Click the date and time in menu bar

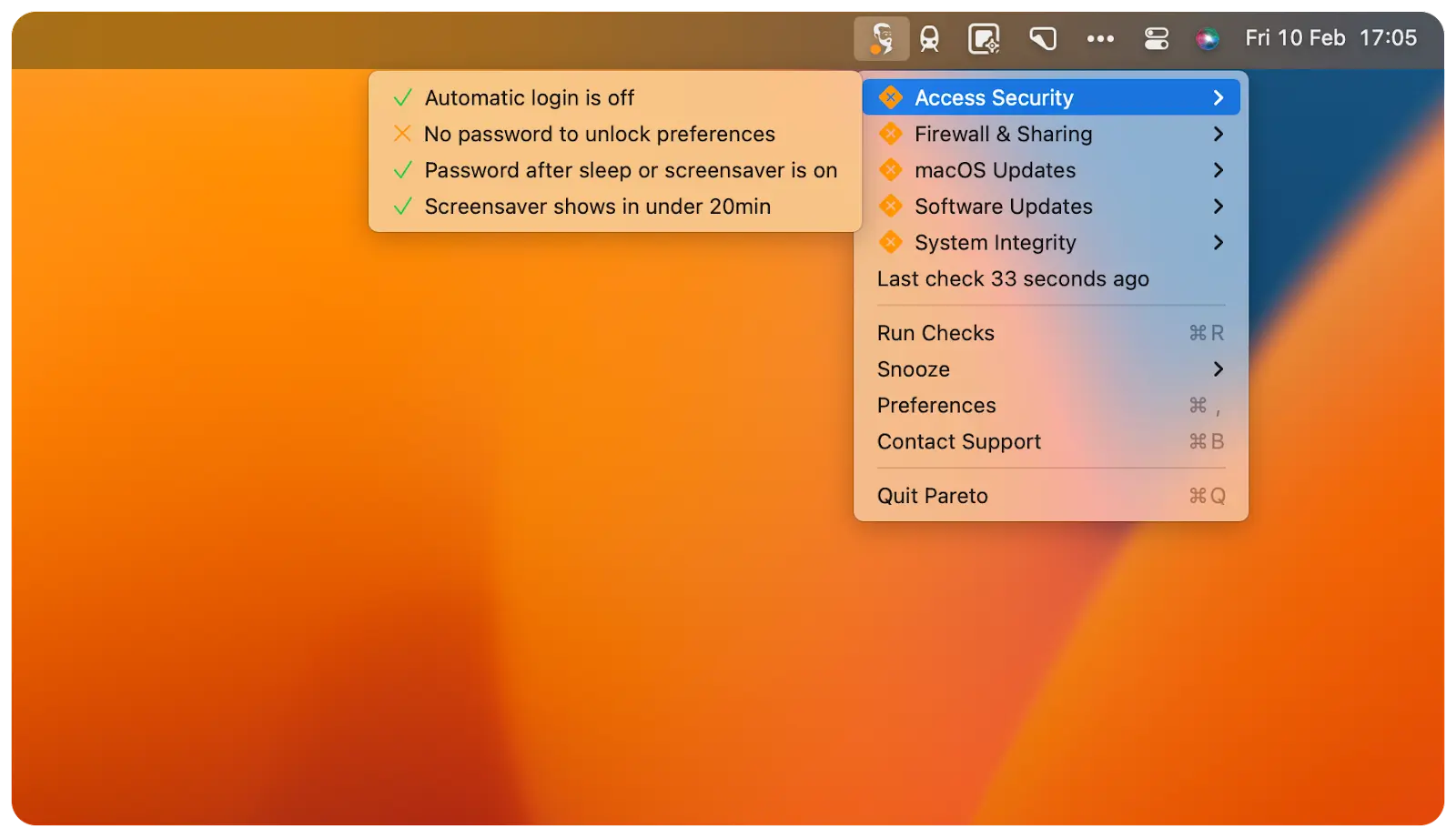(x=1331, y=38)
